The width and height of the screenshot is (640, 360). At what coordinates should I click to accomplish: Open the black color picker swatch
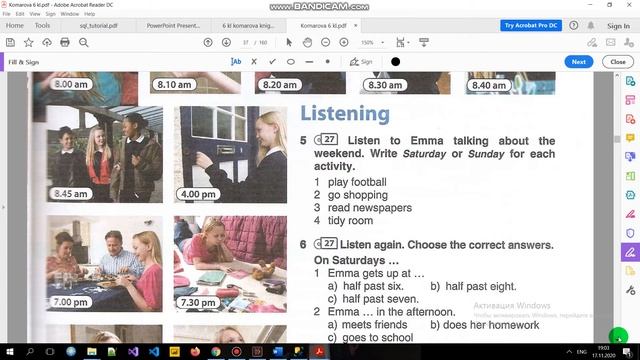tap(395, 62)
